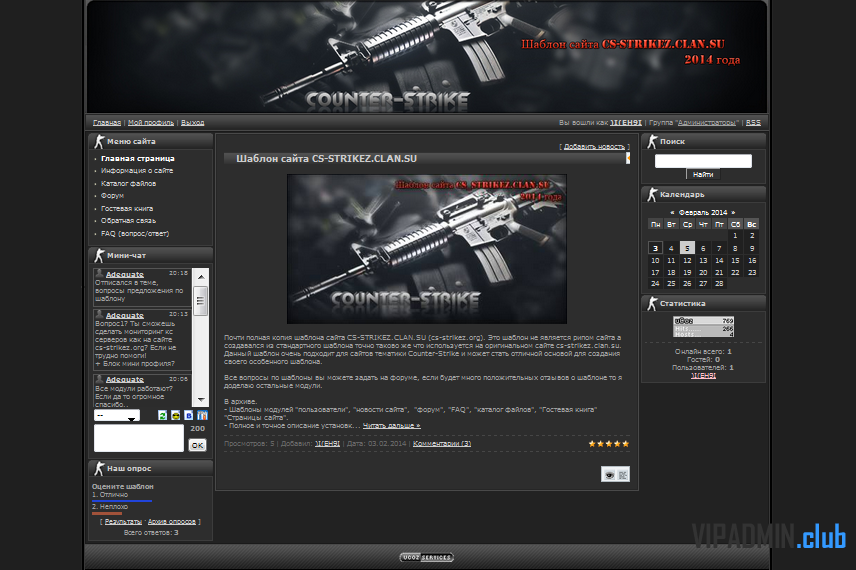Go to next month in calendar
Screen dimensions: 856x570
(x=733, y=212)
